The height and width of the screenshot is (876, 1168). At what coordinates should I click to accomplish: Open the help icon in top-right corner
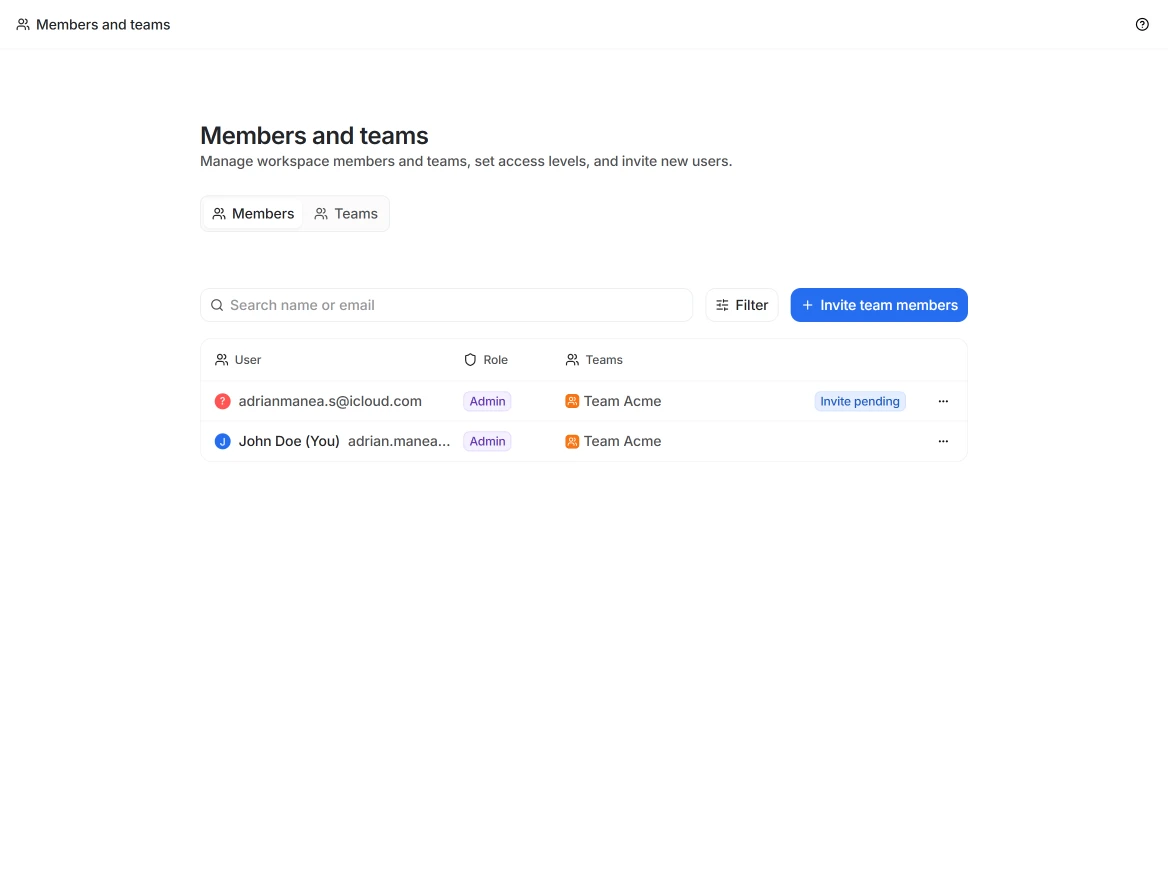tap(1142, 25)
